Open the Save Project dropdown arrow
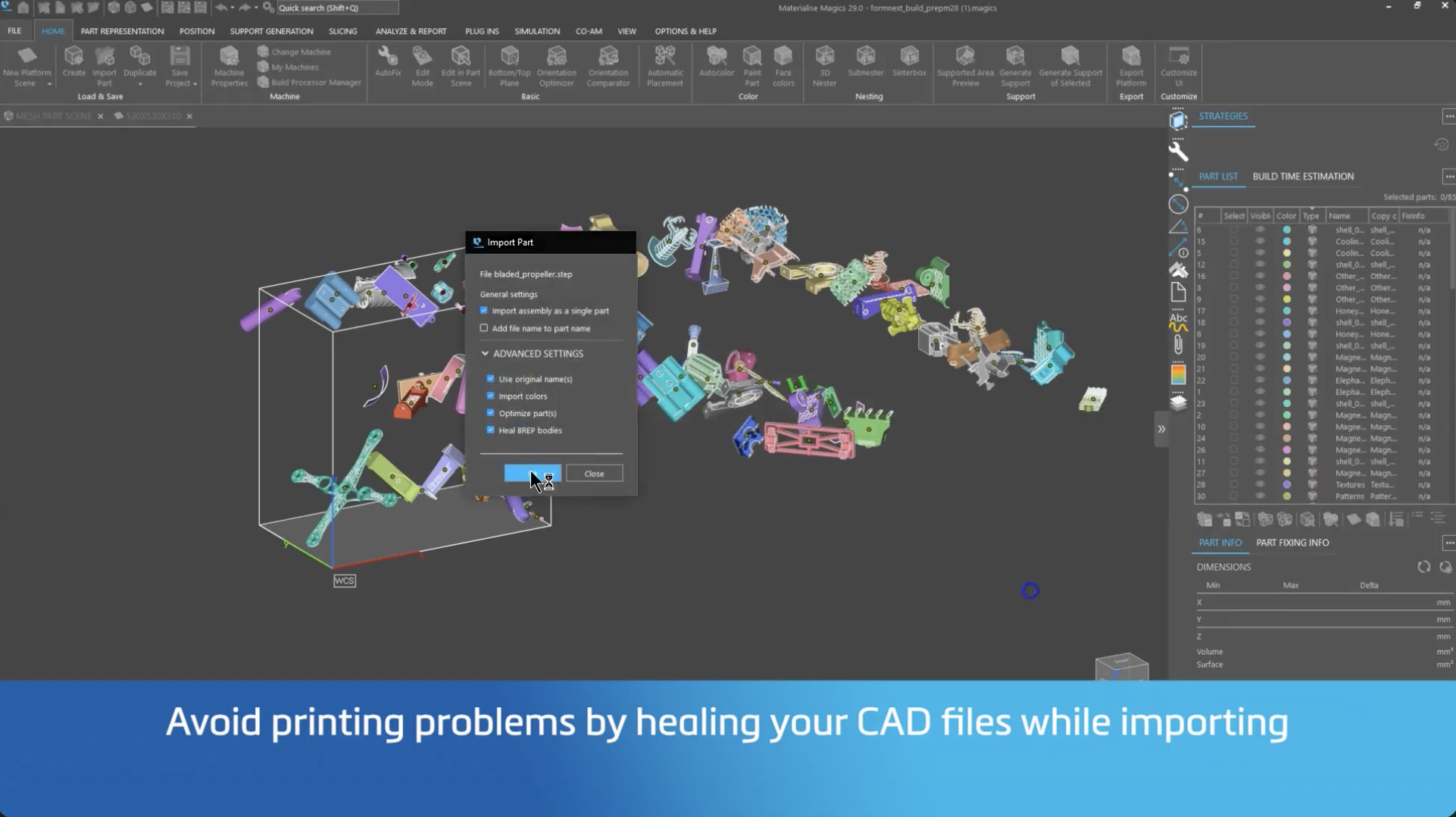This screenshot has width=1456, height=817. coord(195,84)
